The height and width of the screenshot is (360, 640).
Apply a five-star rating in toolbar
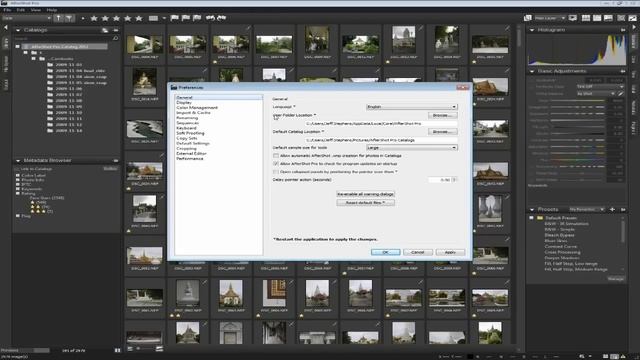point(139,18)
